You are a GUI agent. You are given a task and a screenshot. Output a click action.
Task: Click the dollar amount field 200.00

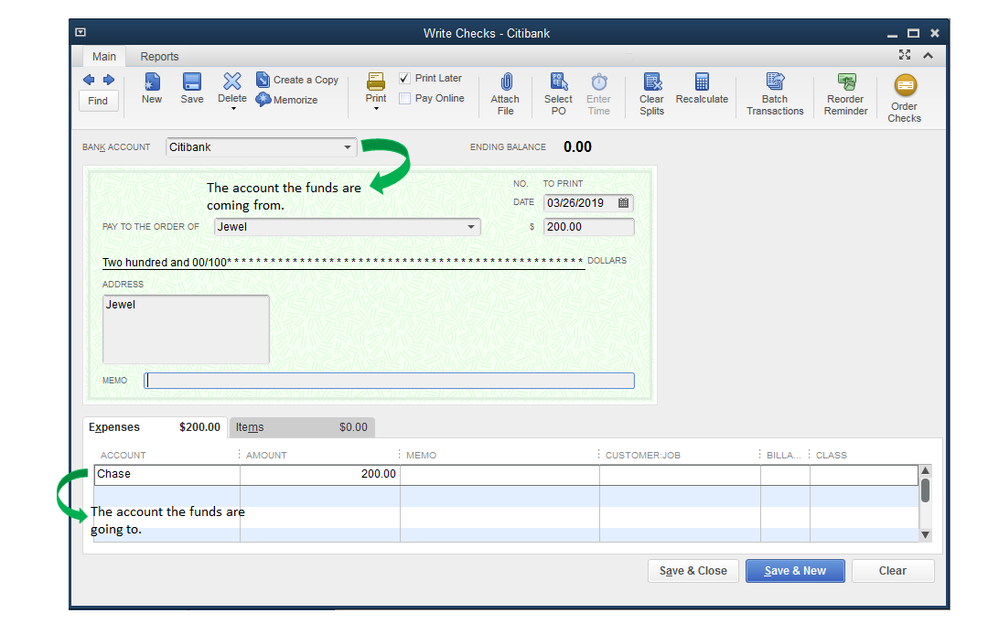coord(589,227)
